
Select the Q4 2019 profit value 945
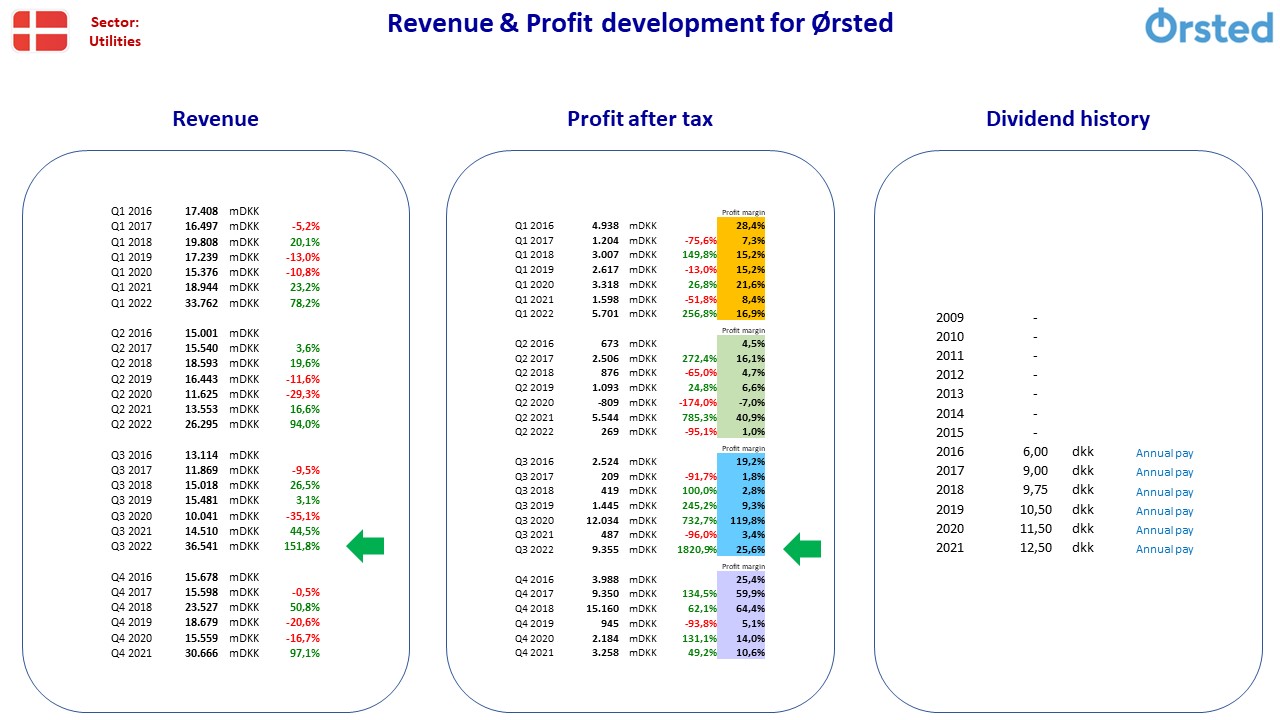point(610,623)
